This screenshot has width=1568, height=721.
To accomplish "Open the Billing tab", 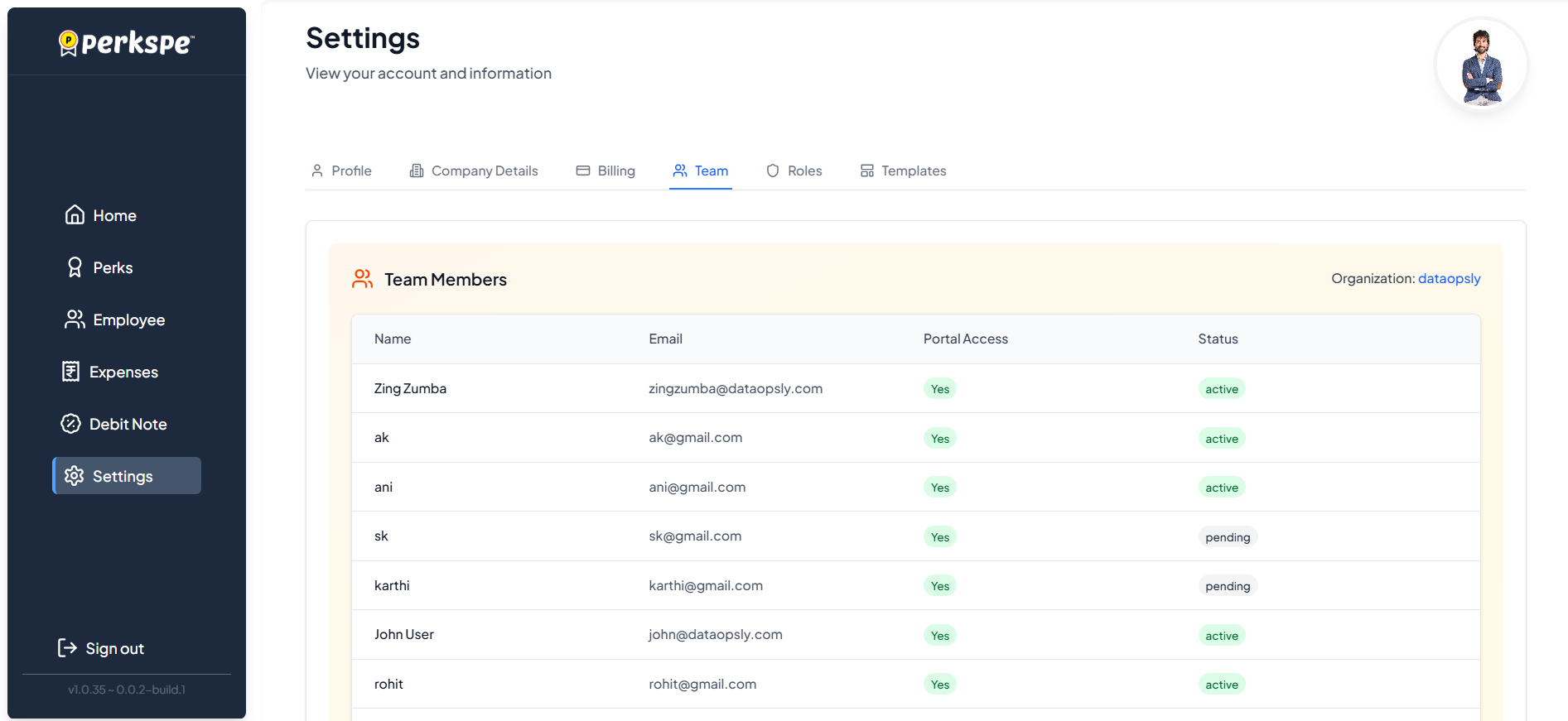I will pos(605,171).
